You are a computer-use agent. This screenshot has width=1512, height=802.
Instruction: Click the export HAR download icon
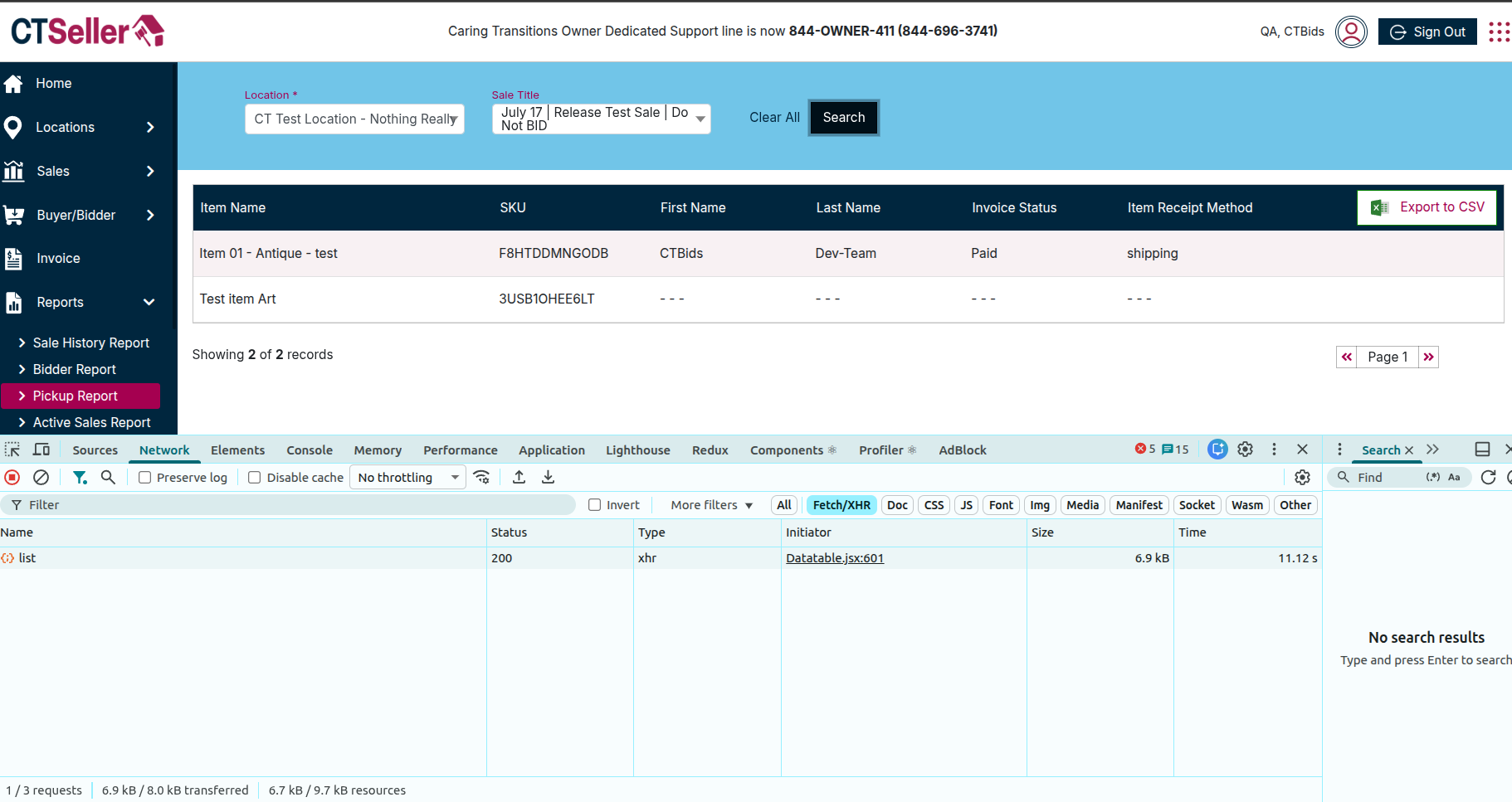(x=548, y=477)
